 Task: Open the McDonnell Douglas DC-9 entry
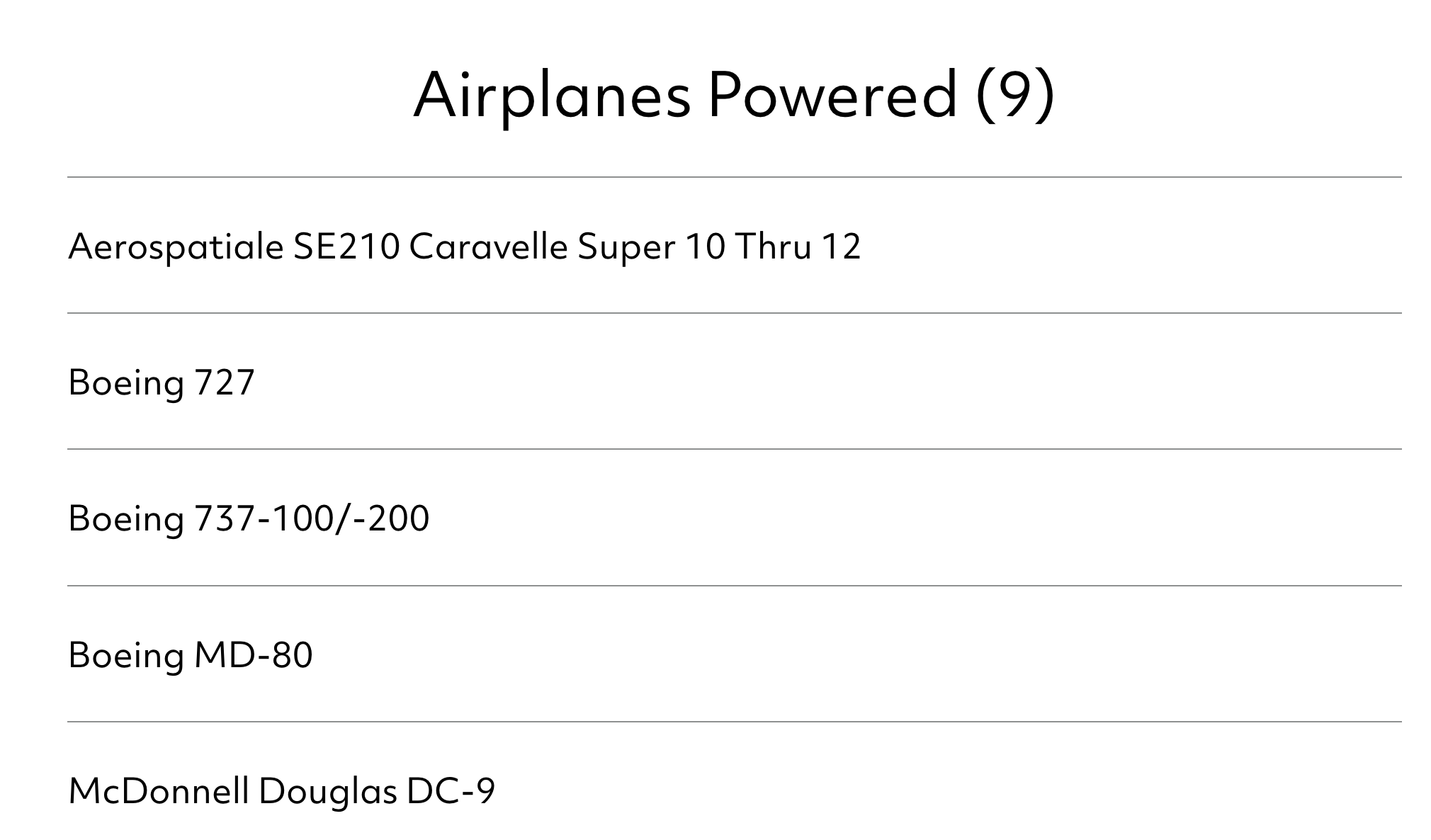point(734,781)
